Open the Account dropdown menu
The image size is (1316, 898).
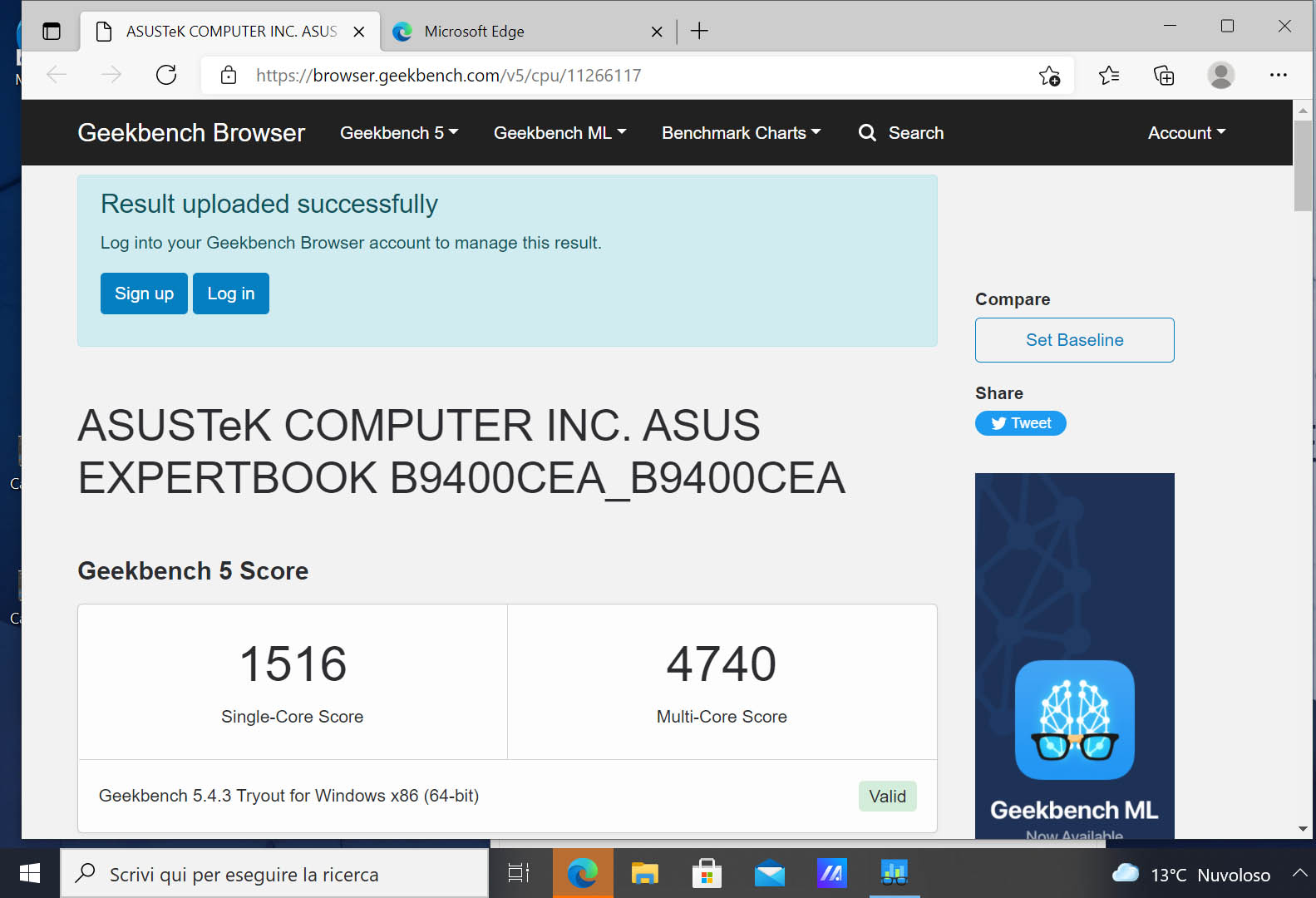1187,133
